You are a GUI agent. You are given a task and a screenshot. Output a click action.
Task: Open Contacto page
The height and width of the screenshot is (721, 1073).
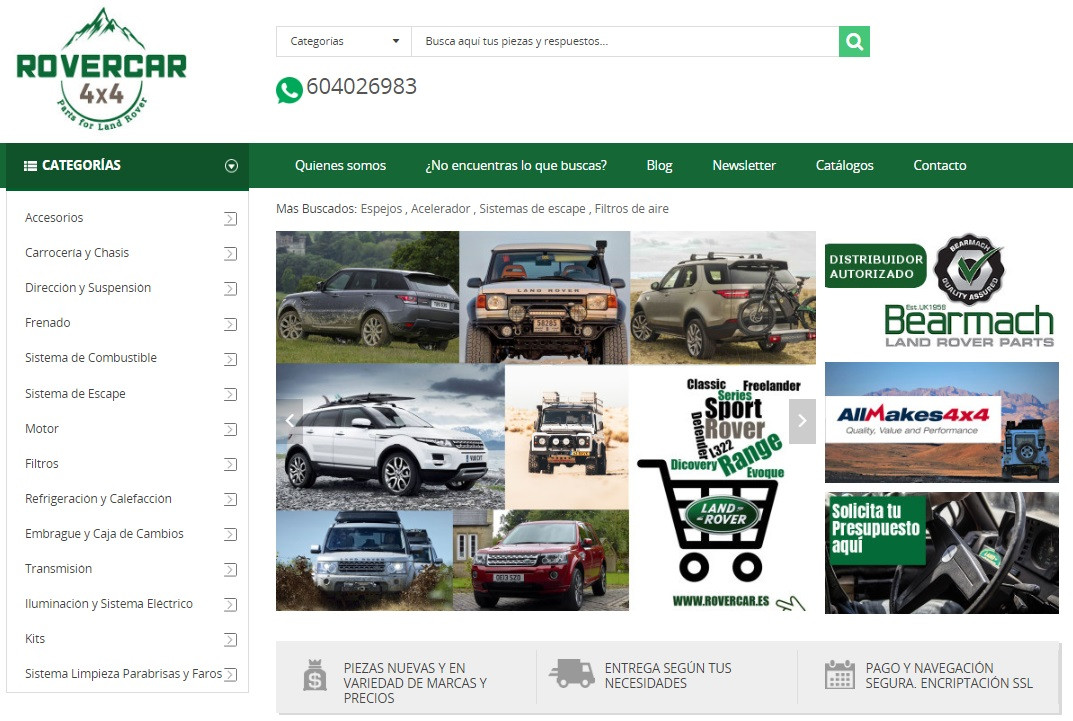pyautogui.click(x=940, y=166)
